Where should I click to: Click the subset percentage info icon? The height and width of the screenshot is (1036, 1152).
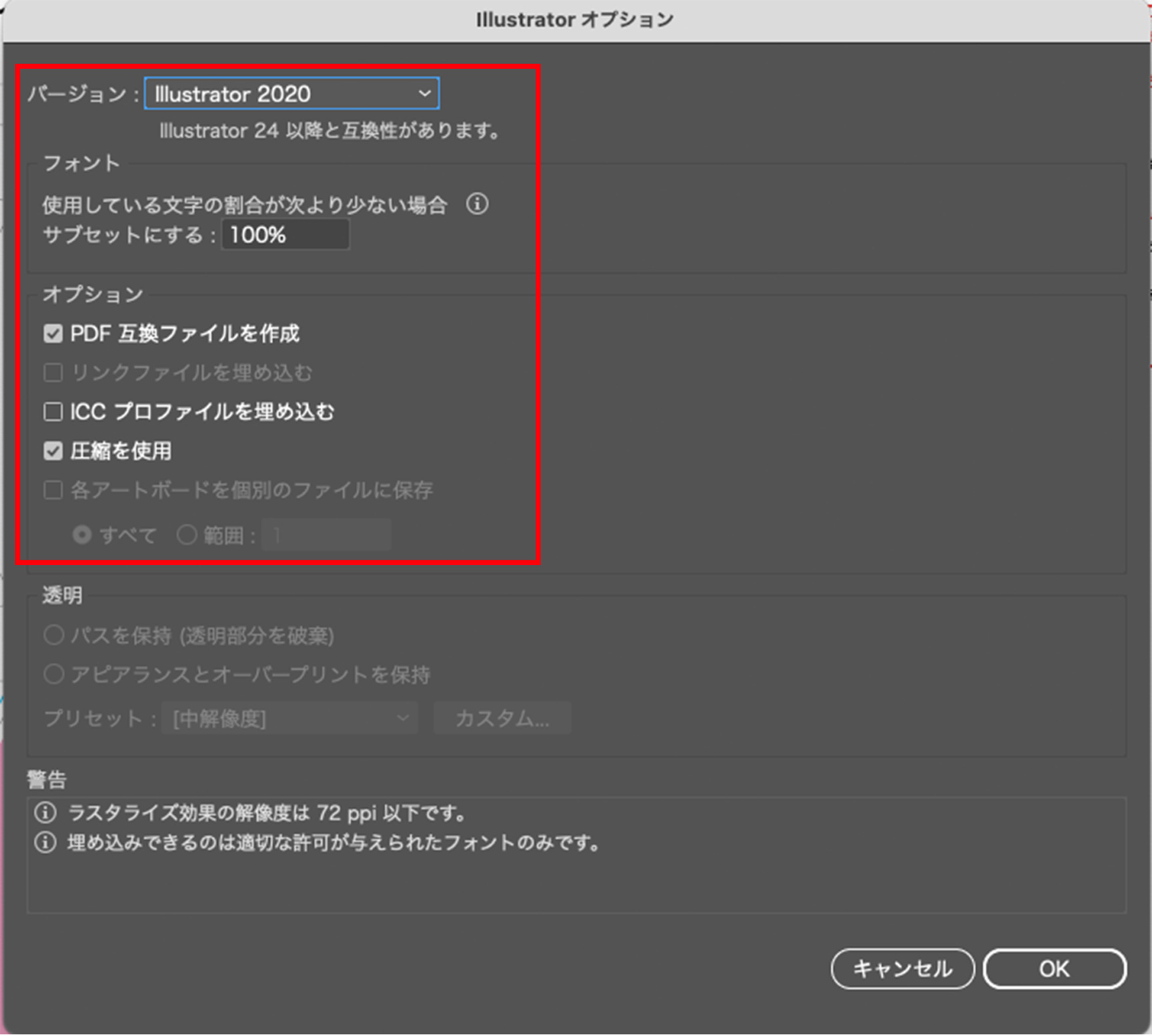click(478, 205)
